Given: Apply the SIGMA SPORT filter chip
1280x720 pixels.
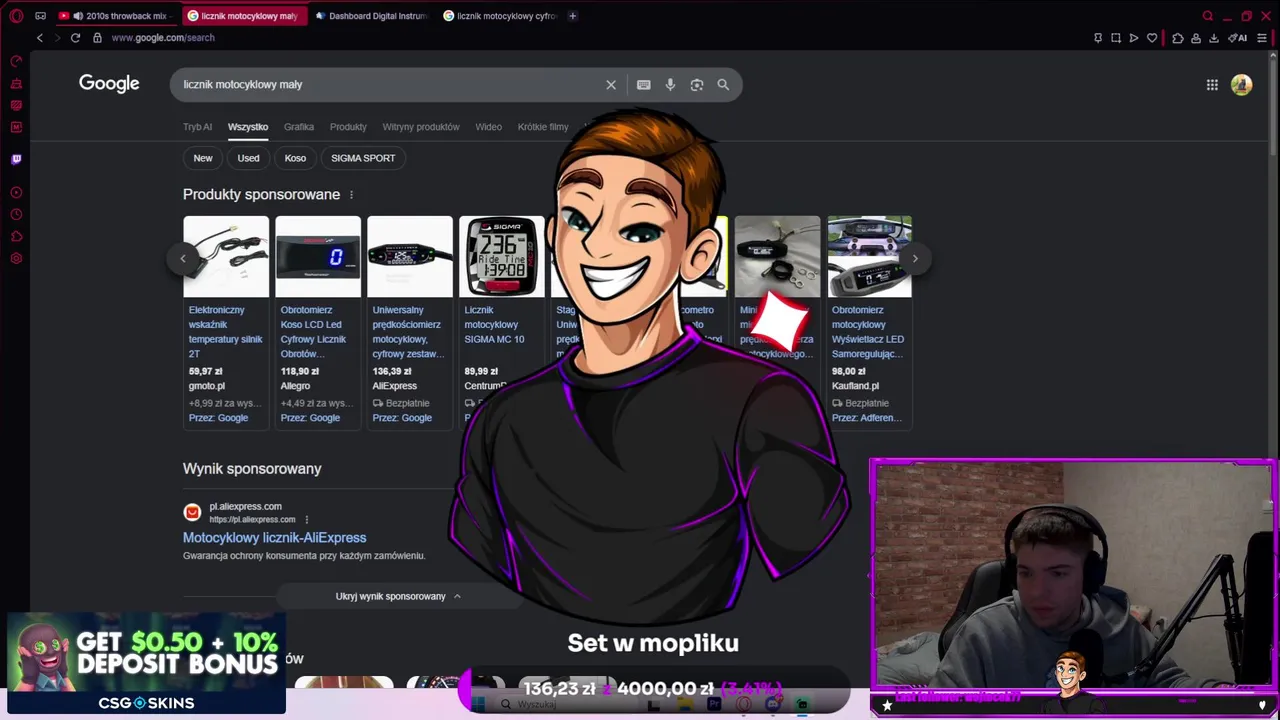Looking at the screenshot, I should coord(363,158).
